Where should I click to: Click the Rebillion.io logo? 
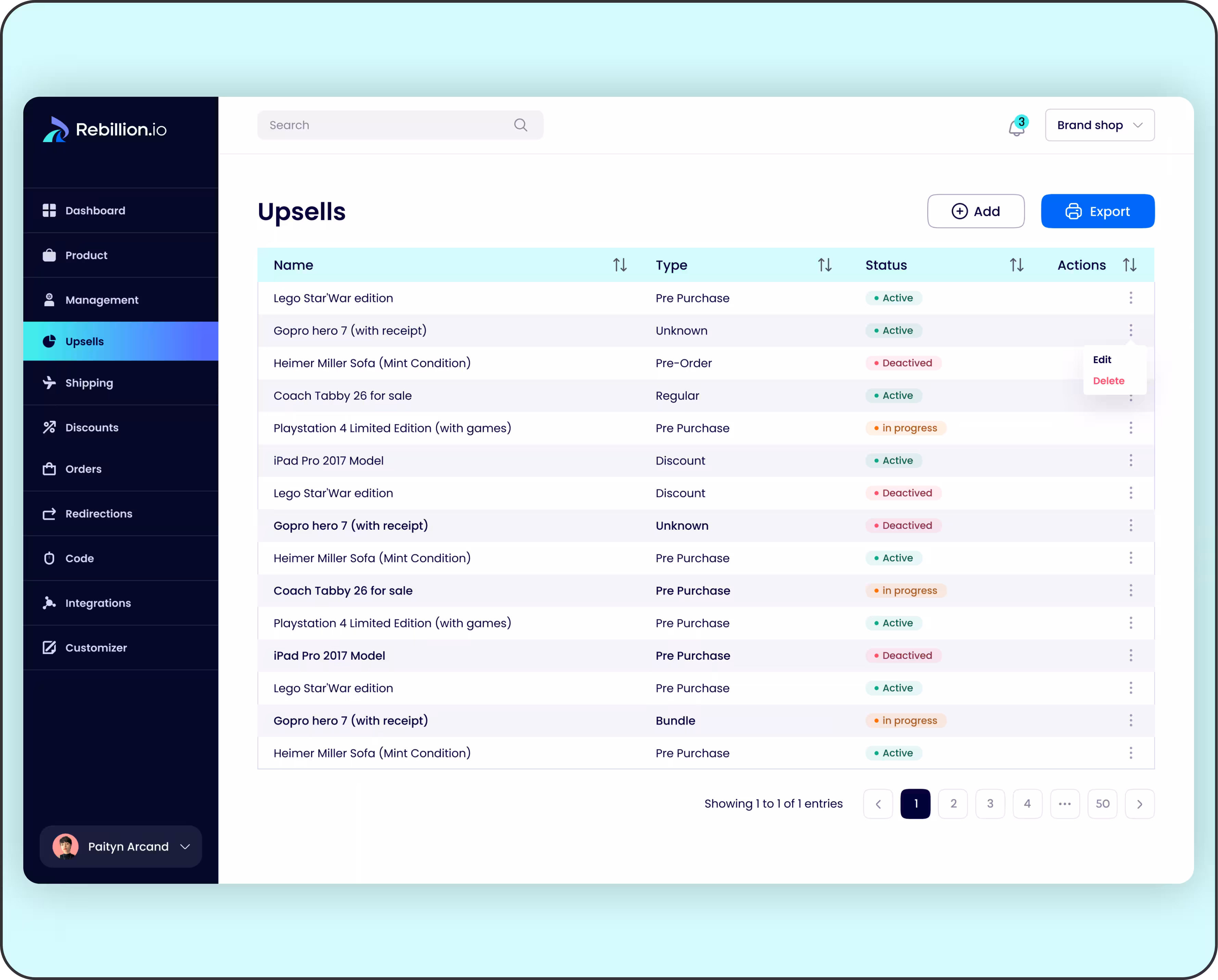click(105, 129)
